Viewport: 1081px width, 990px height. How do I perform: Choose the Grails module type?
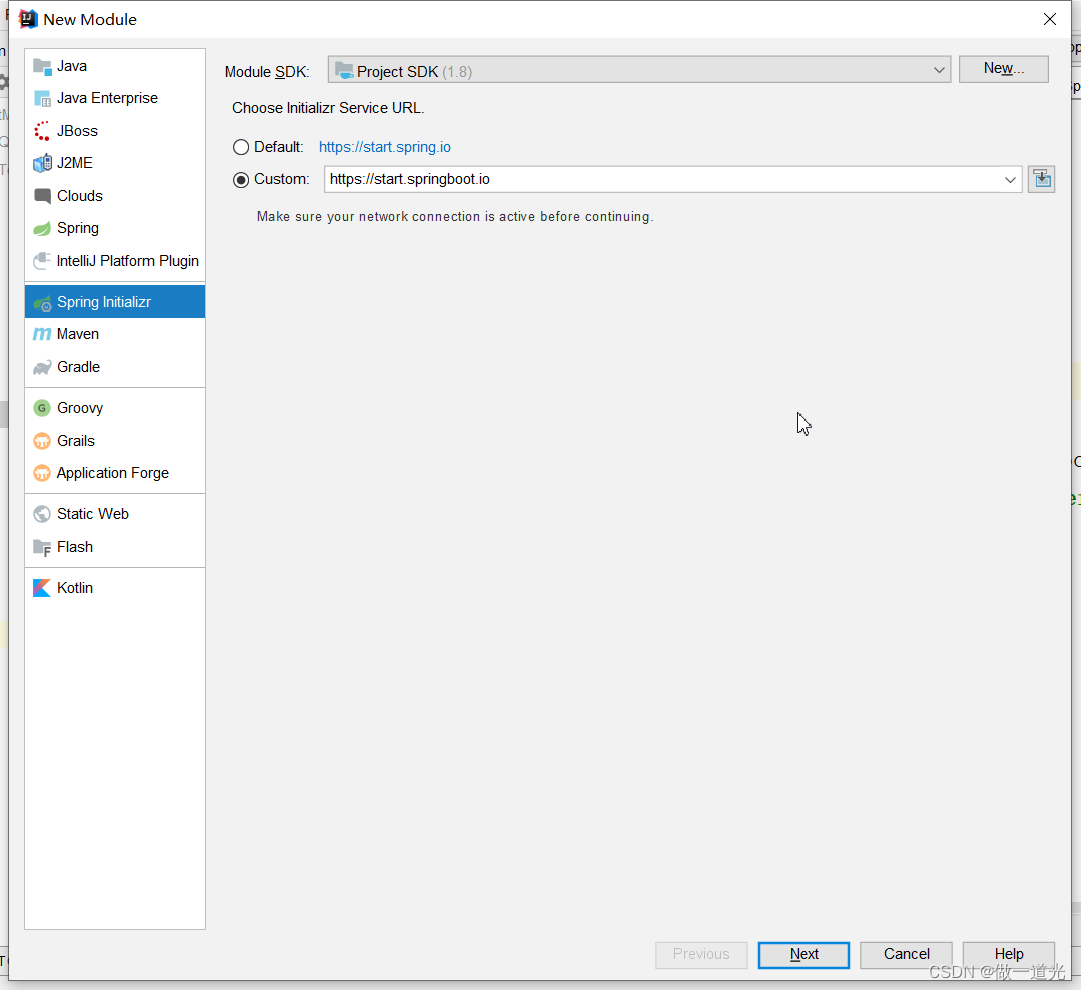click(x=74, y=440)
